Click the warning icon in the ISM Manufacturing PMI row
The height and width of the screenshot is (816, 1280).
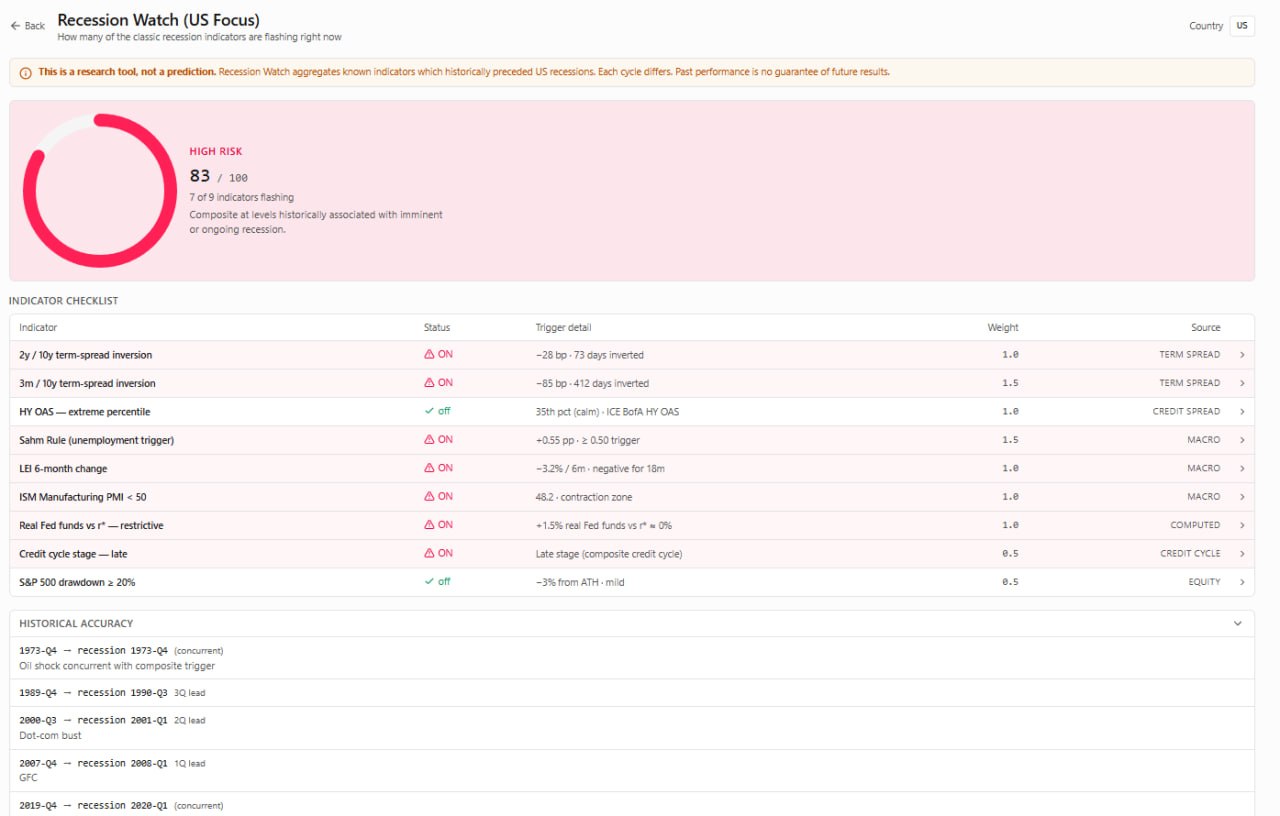coord(429,496)
